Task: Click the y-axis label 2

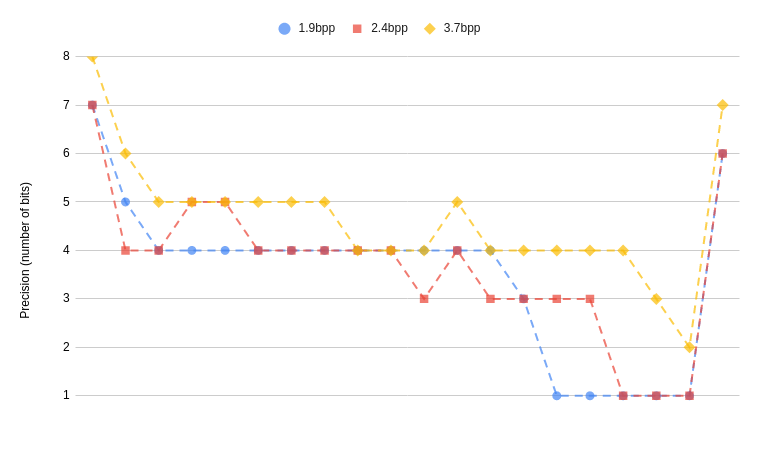Action: tap(66, 347)
